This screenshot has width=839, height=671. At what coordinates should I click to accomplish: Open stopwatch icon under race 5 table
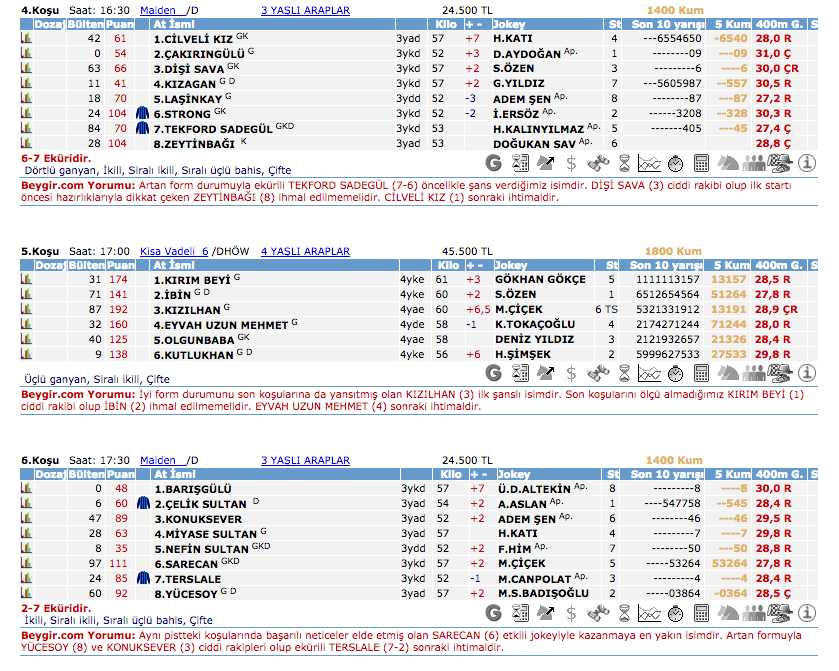(676, 373)
